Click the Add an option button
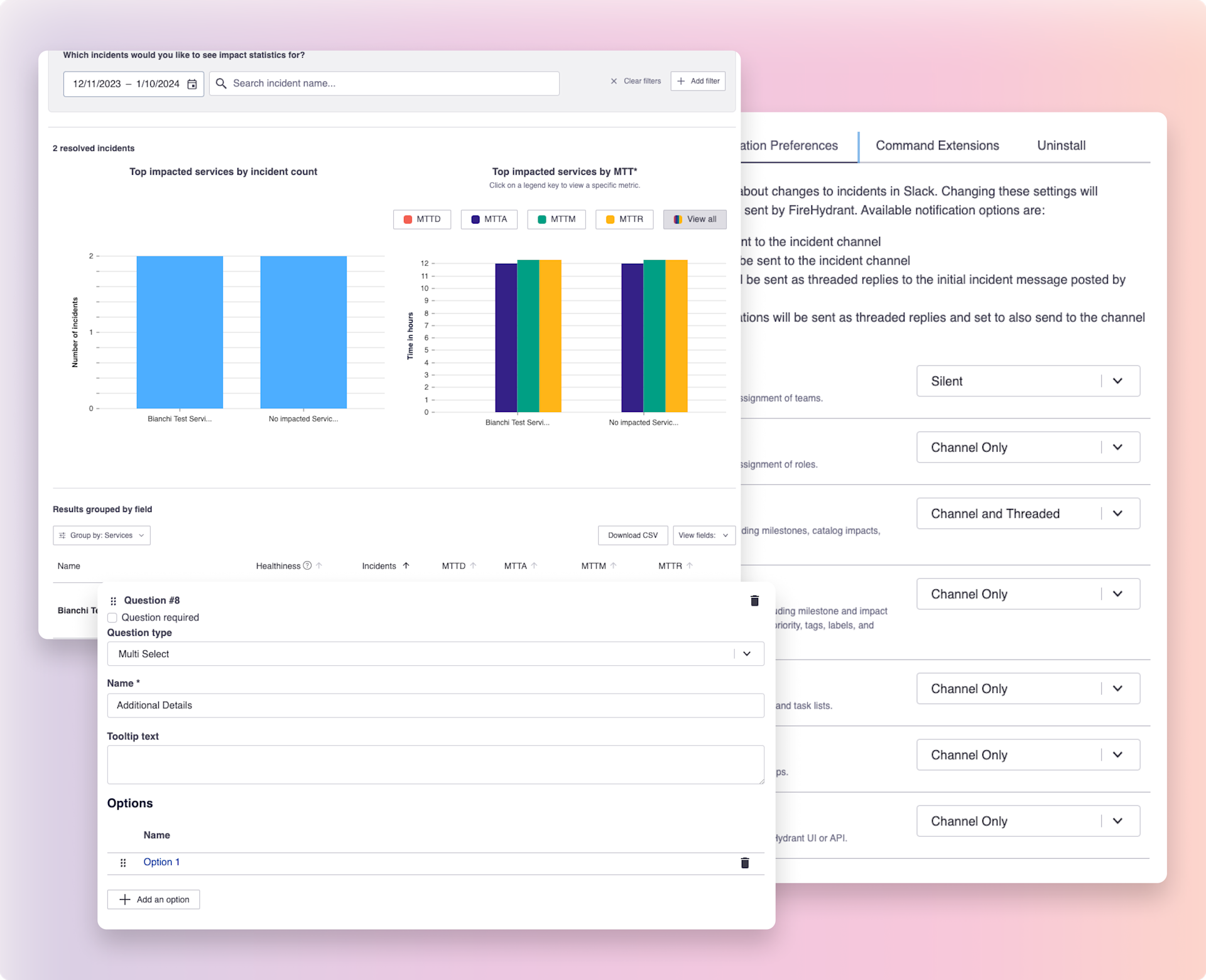The height and width of the screenshot is (980, 1206). point(154,900)
